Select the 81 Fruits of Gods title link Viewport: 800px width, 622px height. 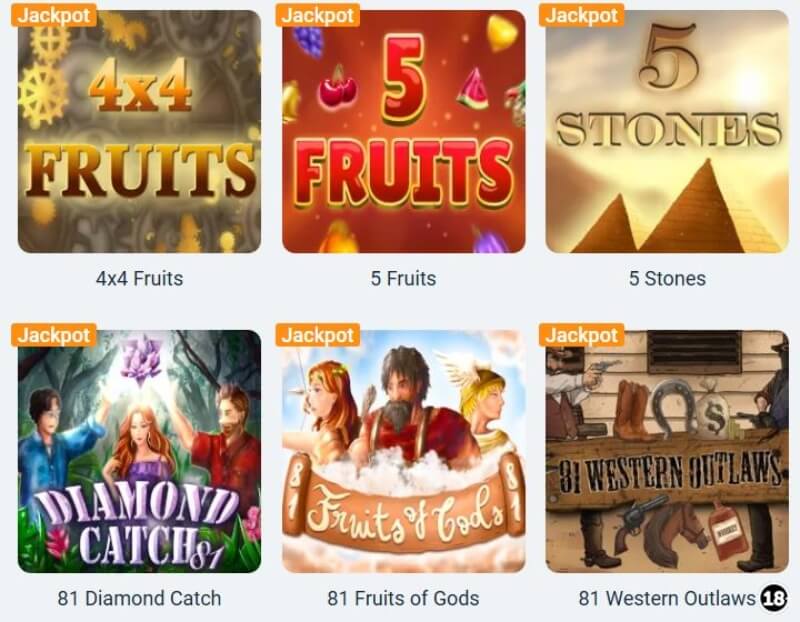point(404,598)
